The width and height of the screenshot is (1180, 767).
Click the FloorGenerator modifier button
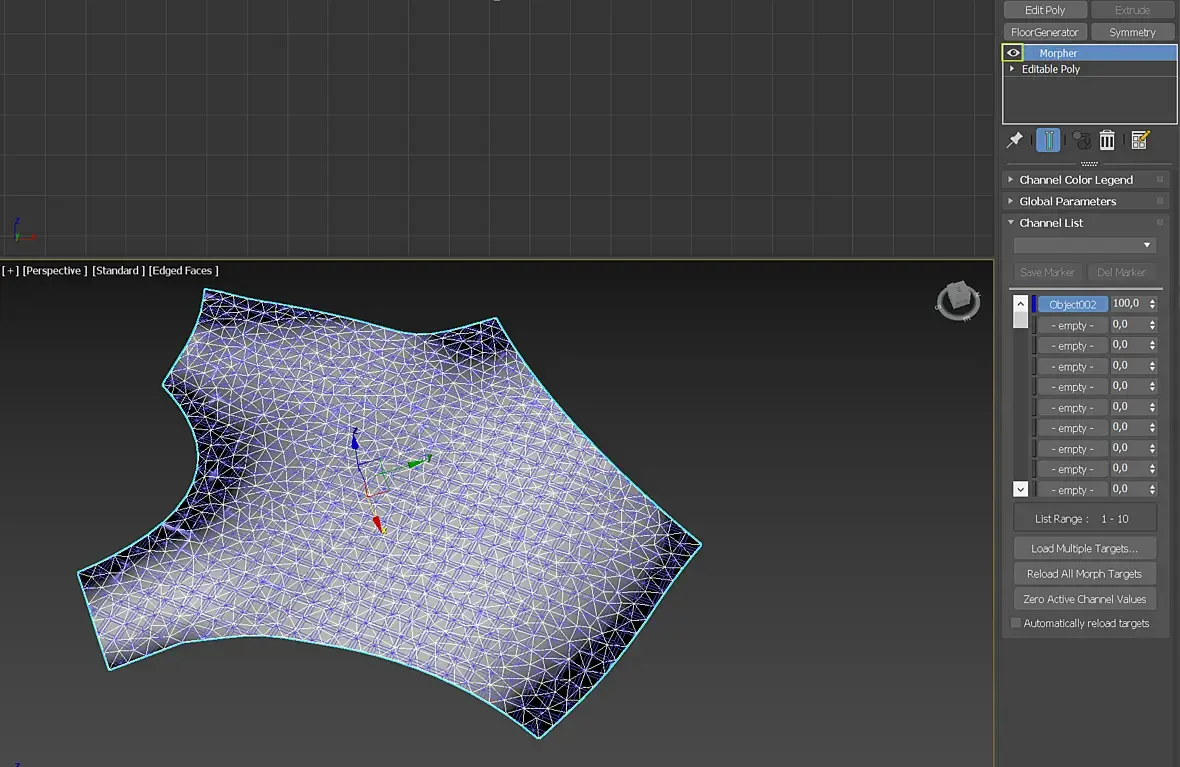(x=1045, y=32)
